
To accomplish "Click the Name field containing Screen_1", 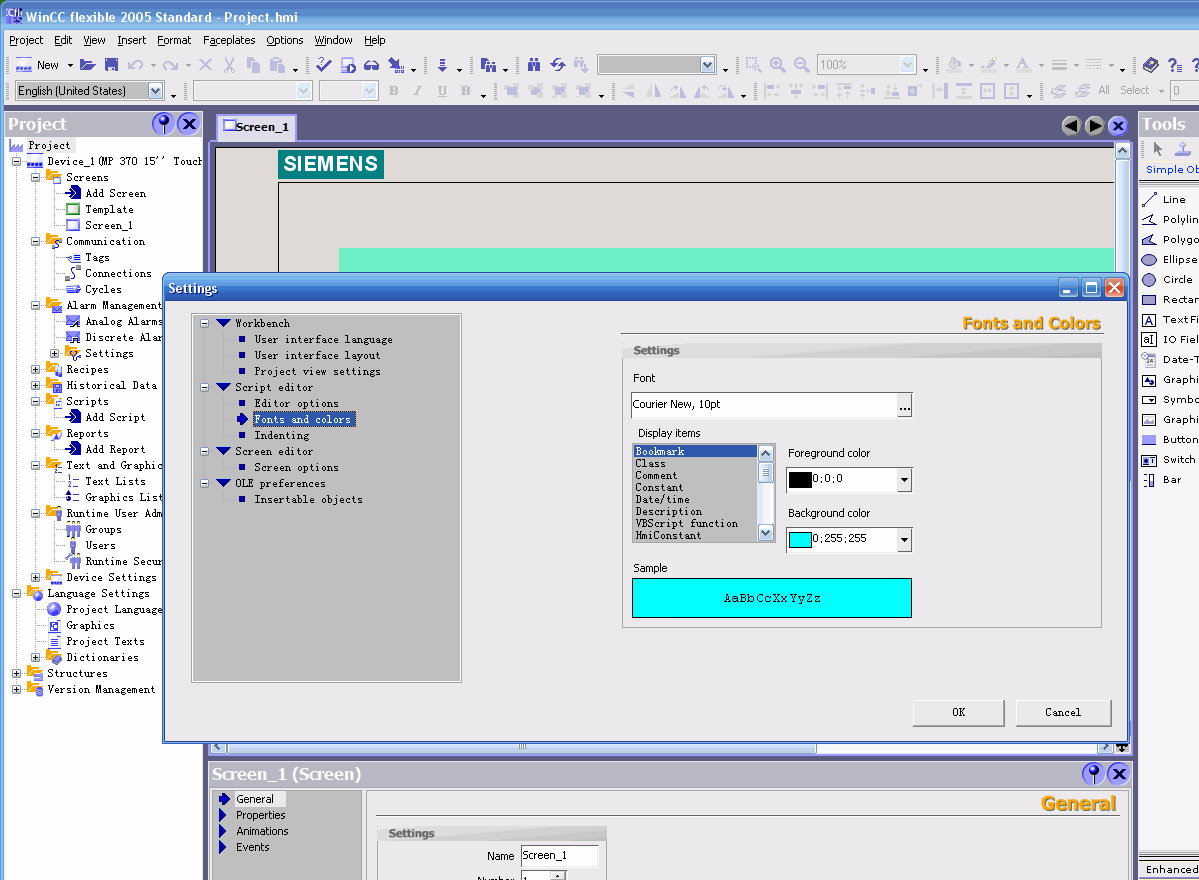I will 559,856.
